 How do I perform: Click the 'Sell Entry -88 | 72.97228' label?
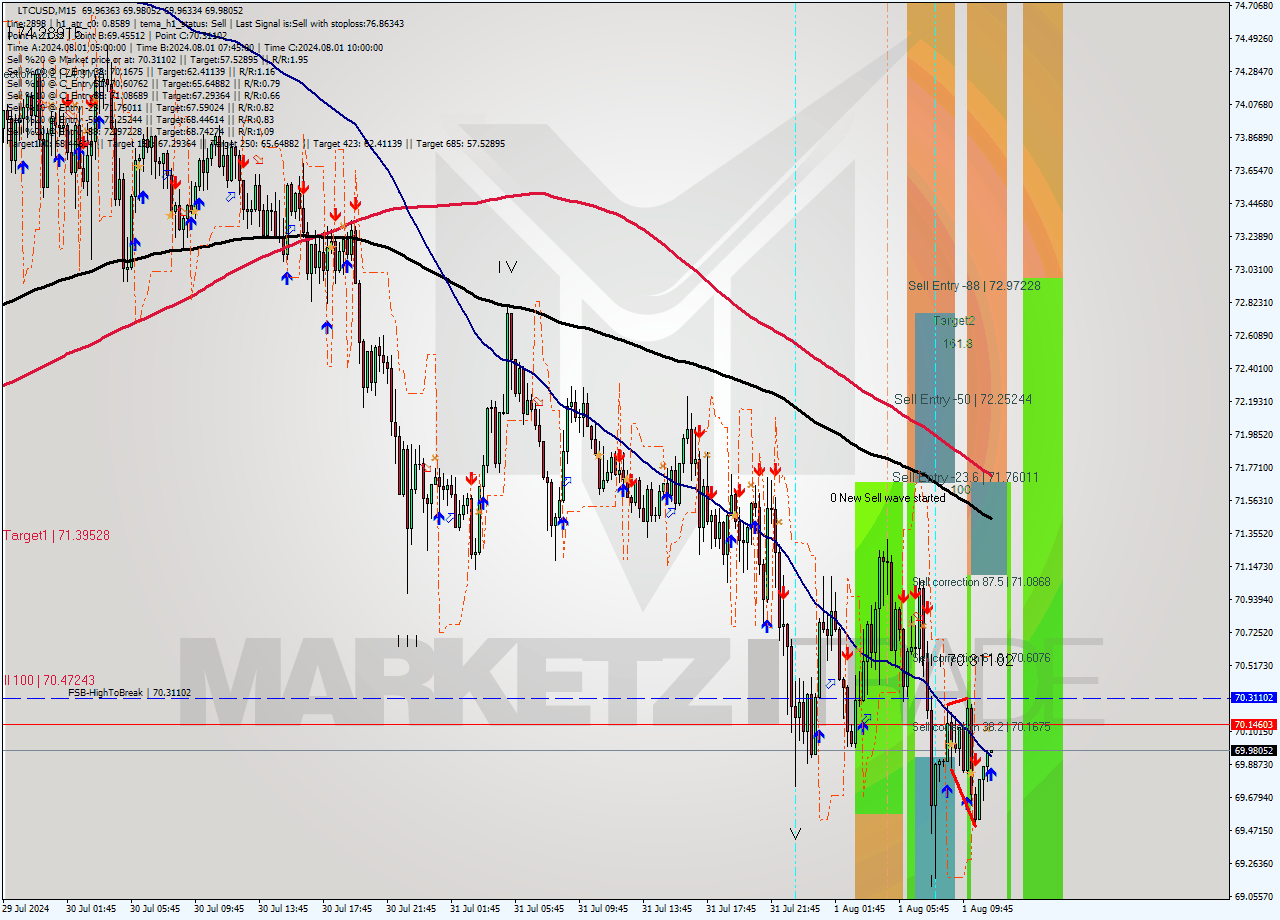pos(974,286)
